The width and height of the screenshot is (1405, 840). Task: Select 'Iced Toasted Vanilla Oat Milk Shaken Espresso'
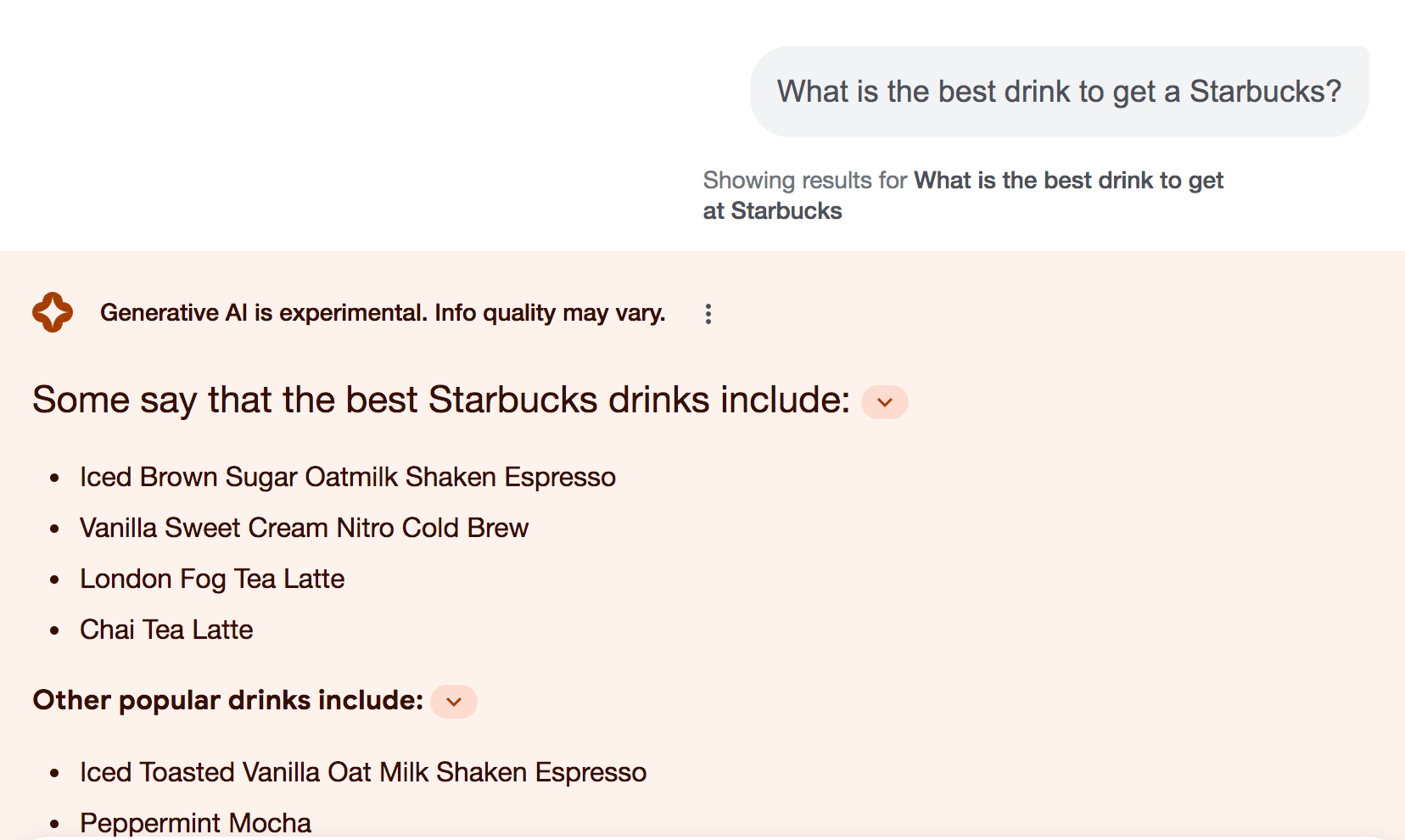click(x=363, y=772)
